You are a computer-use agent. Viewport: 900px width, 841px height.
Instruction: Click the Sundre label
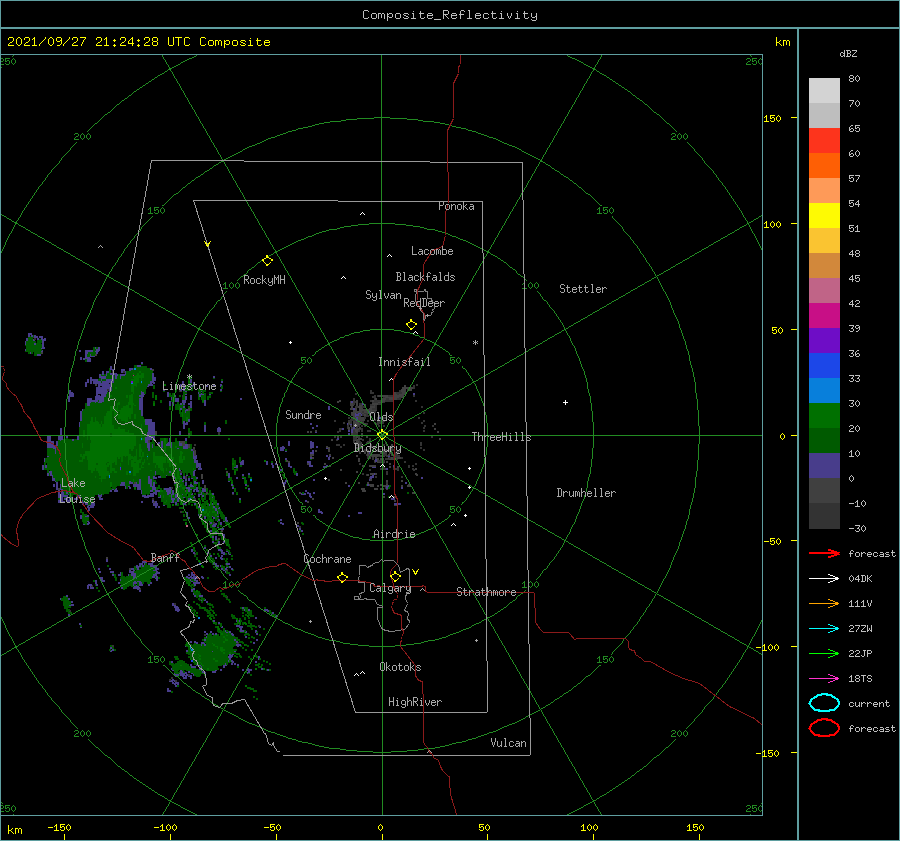[303, 414]
